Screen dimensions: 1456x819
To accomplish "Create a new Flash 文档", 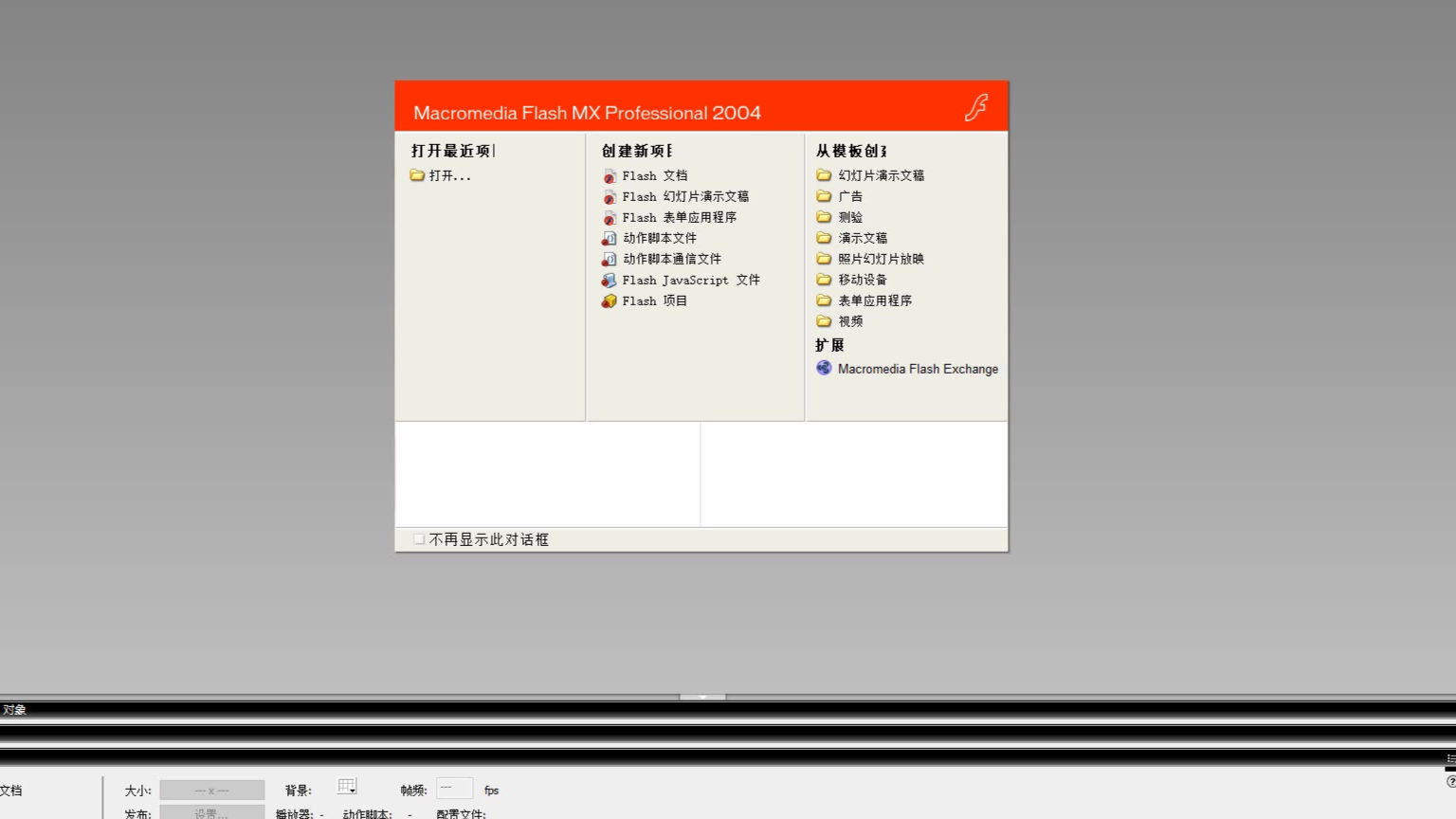I will (654, 176).
